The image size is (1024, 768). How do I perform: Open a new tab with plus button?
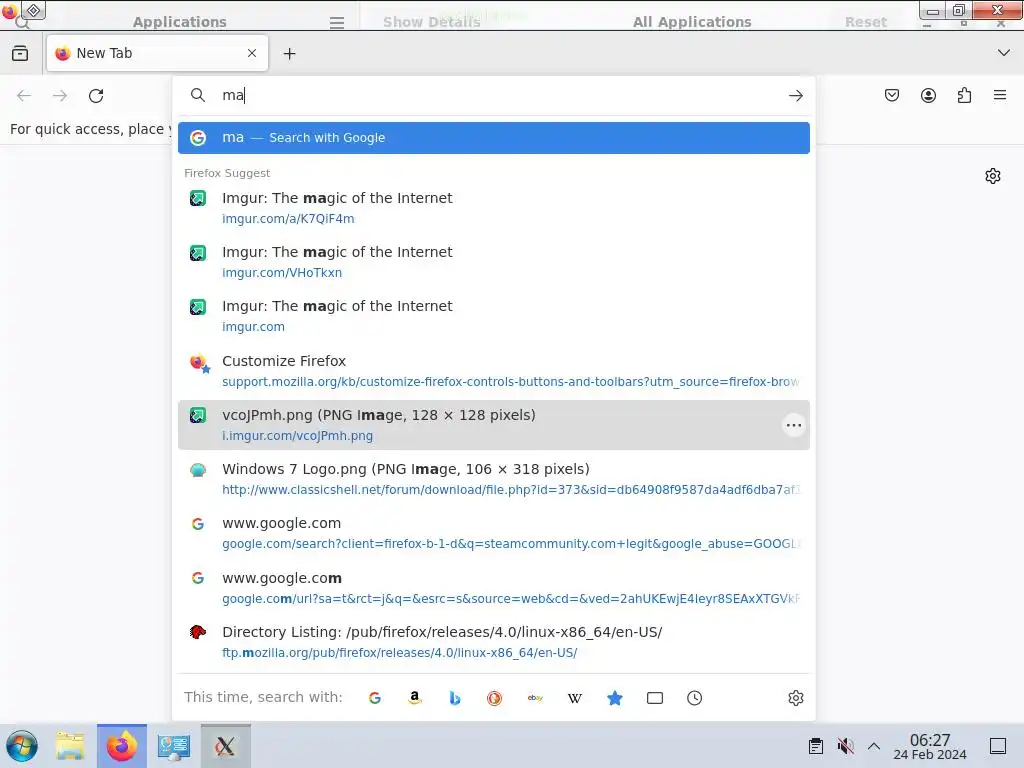(289, 54)
